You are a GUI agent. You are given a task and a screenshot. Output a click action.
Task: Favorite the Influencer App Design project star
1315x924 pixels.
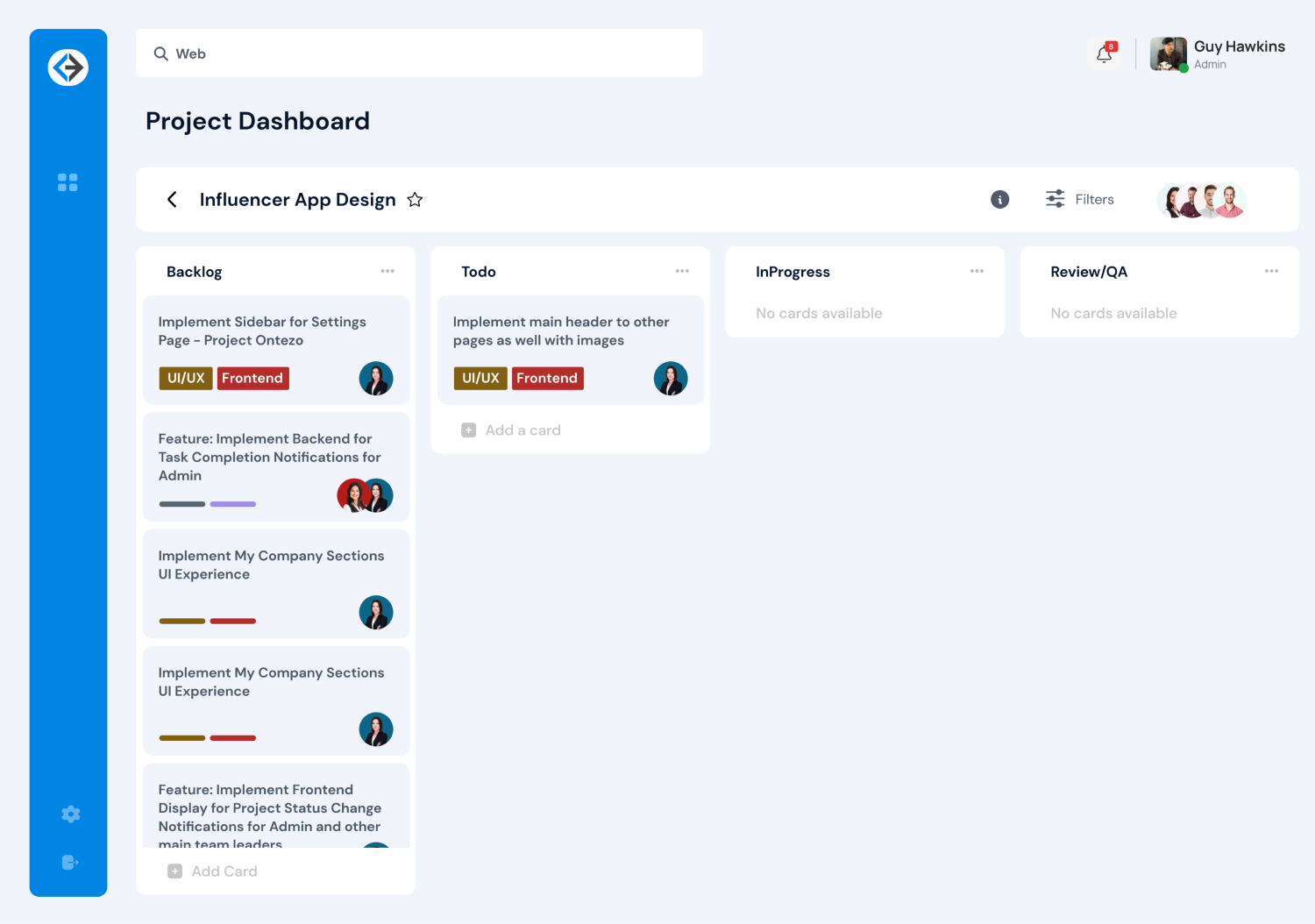pyautogui.click(x=415, y=199)
